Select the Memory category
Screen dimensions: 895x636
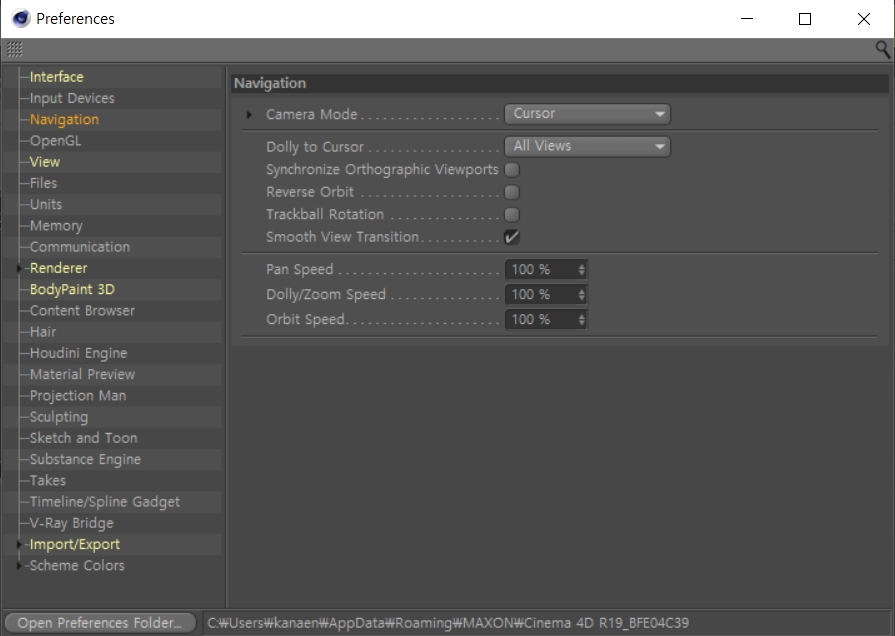click(x=56, y=226)
